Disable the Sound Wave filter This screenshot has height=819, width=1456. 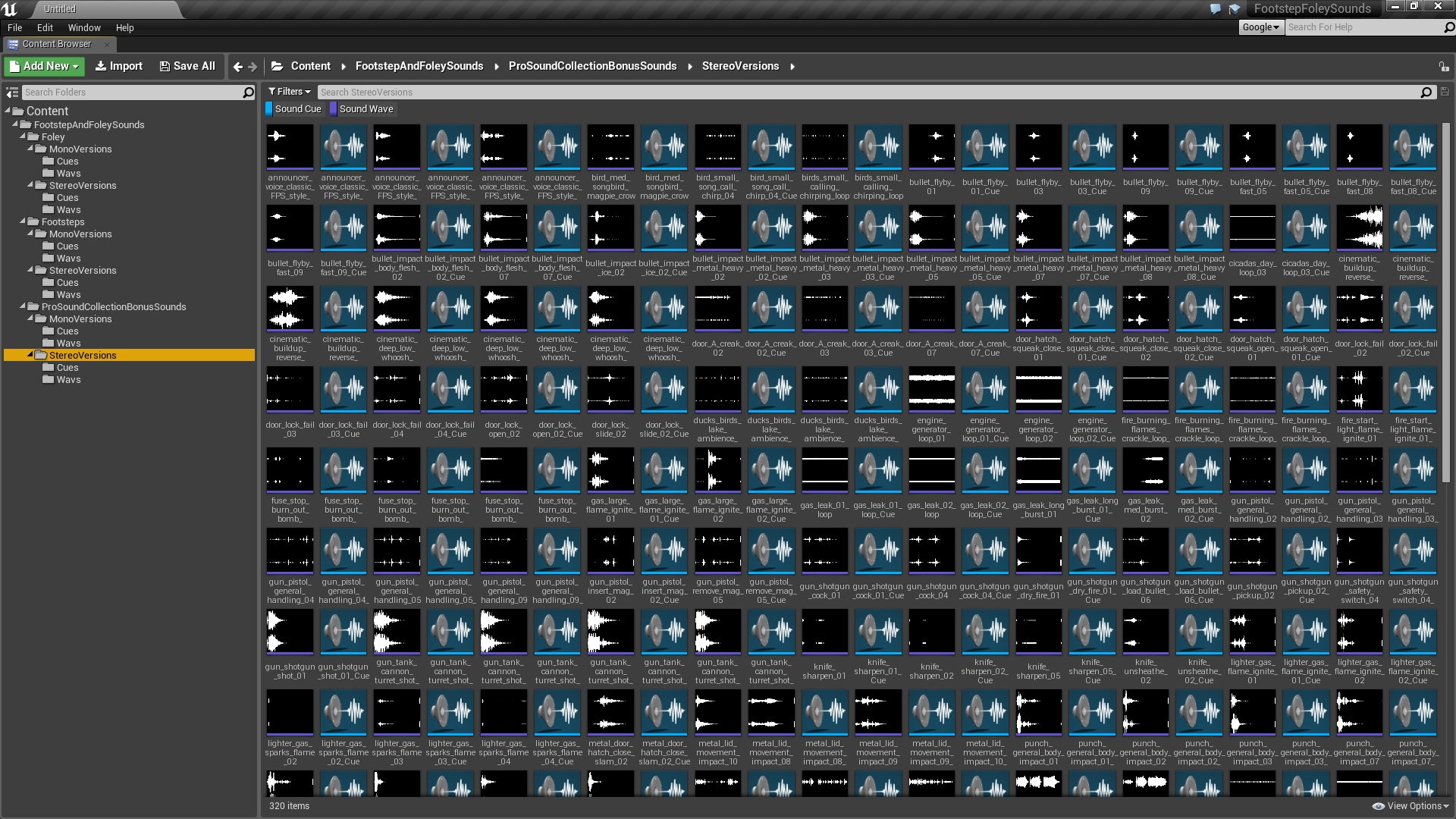pyautogui.click(x=362, y=108)
